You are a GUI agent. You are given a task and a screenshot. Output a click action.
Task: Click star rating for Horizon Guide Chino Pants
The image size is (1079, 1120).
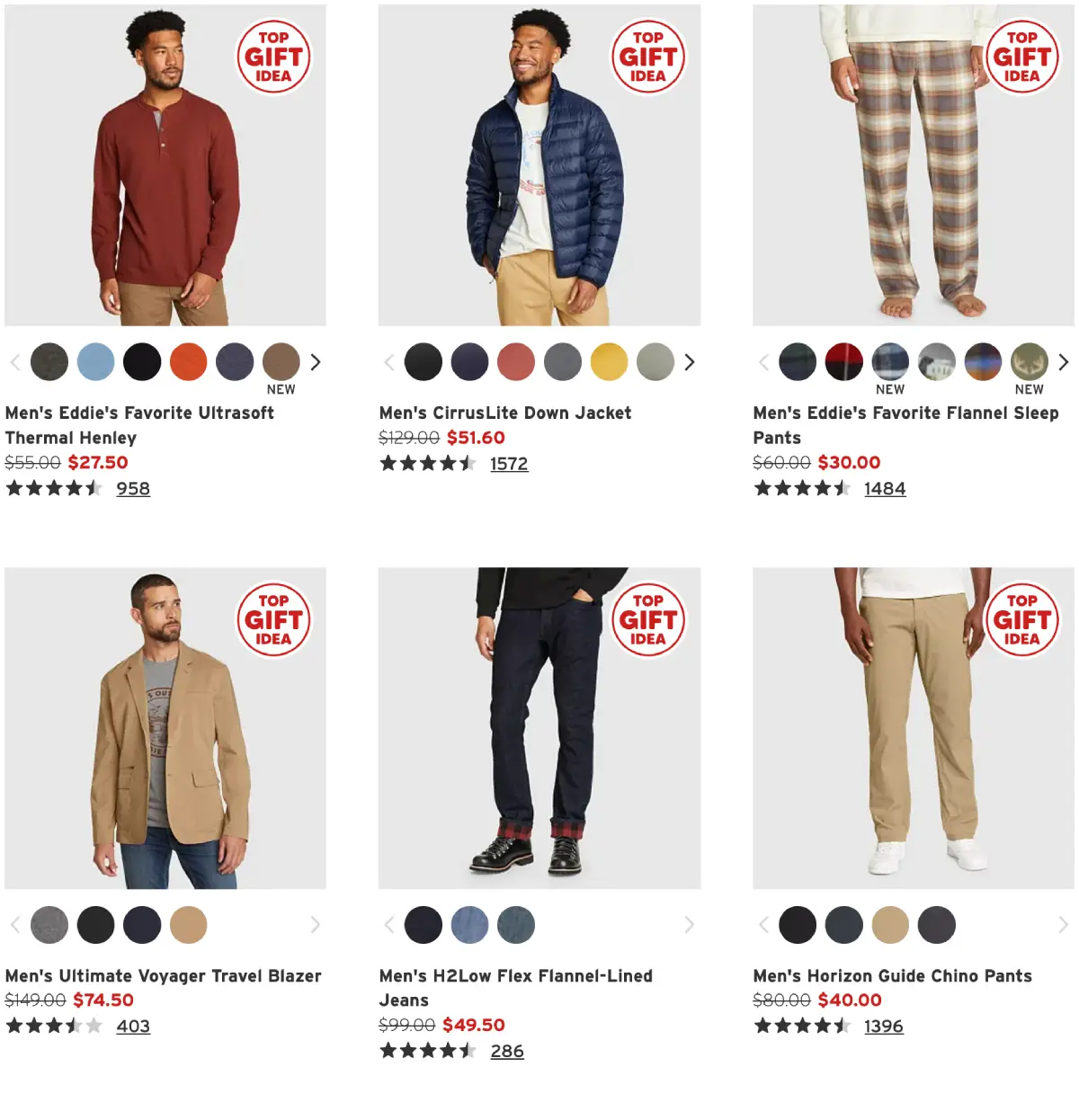(802, 1027)
